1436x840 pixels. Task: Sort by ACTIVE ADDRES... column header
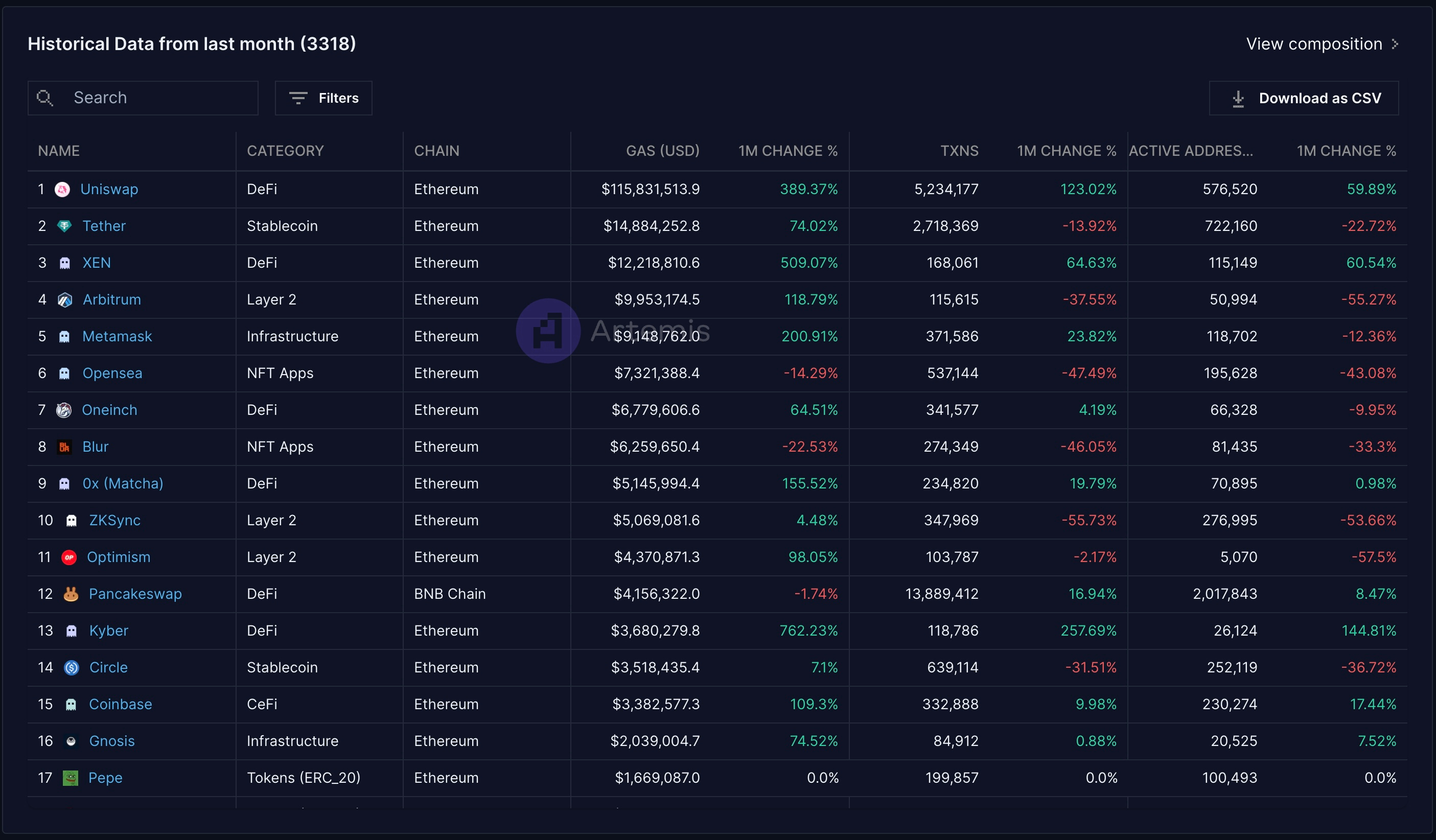tap(1191, 151)
